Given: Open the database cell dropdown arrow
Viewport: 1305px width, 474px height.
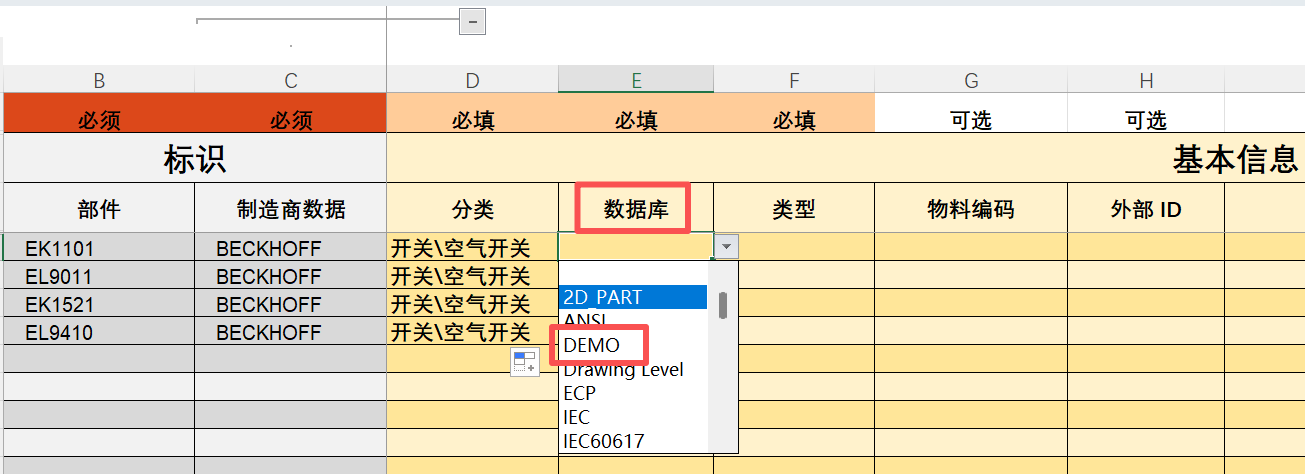Looking at the screenshot, I should click(727, 246).
